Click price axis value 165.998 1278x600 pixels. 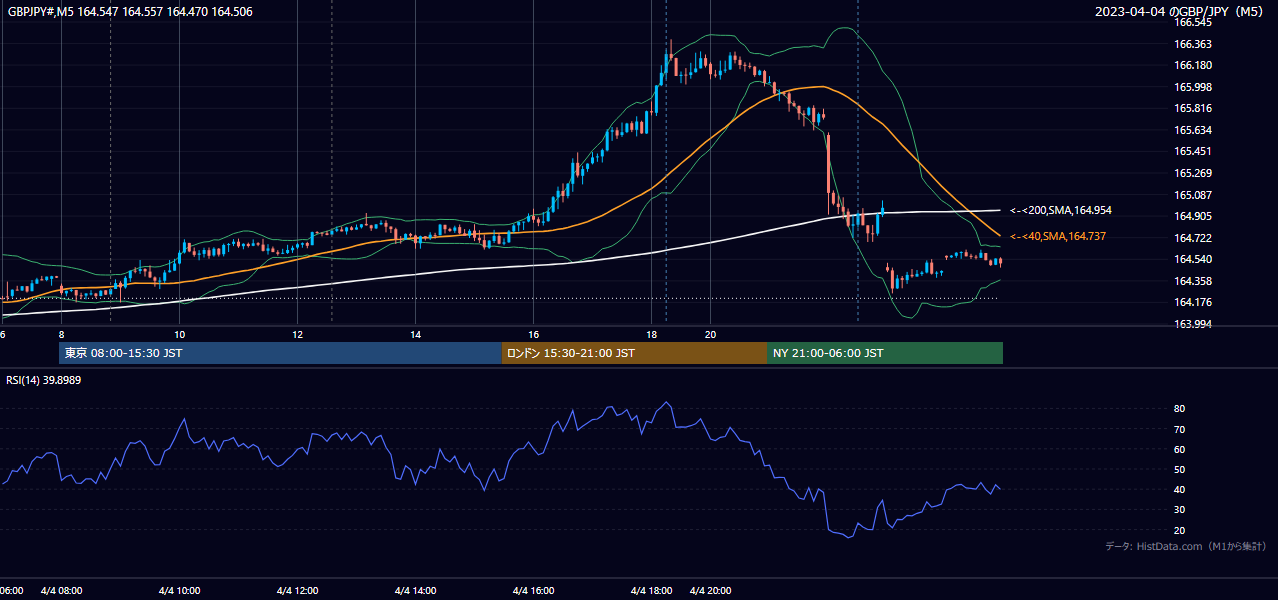[1193, 87]
